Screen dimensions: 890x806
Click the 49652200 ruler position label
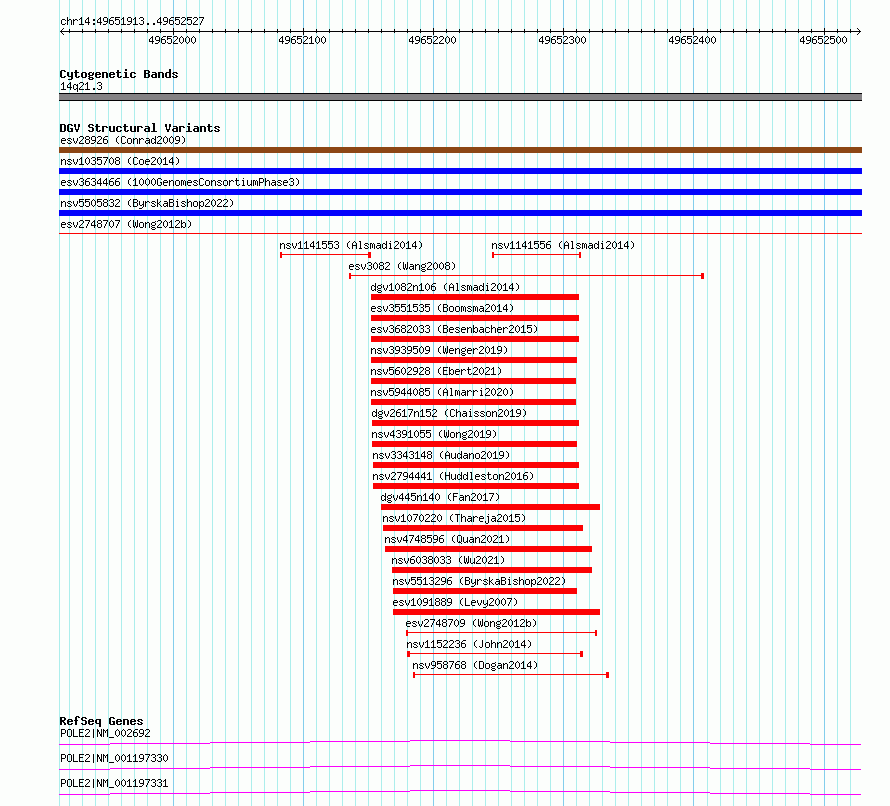[433, 40]
